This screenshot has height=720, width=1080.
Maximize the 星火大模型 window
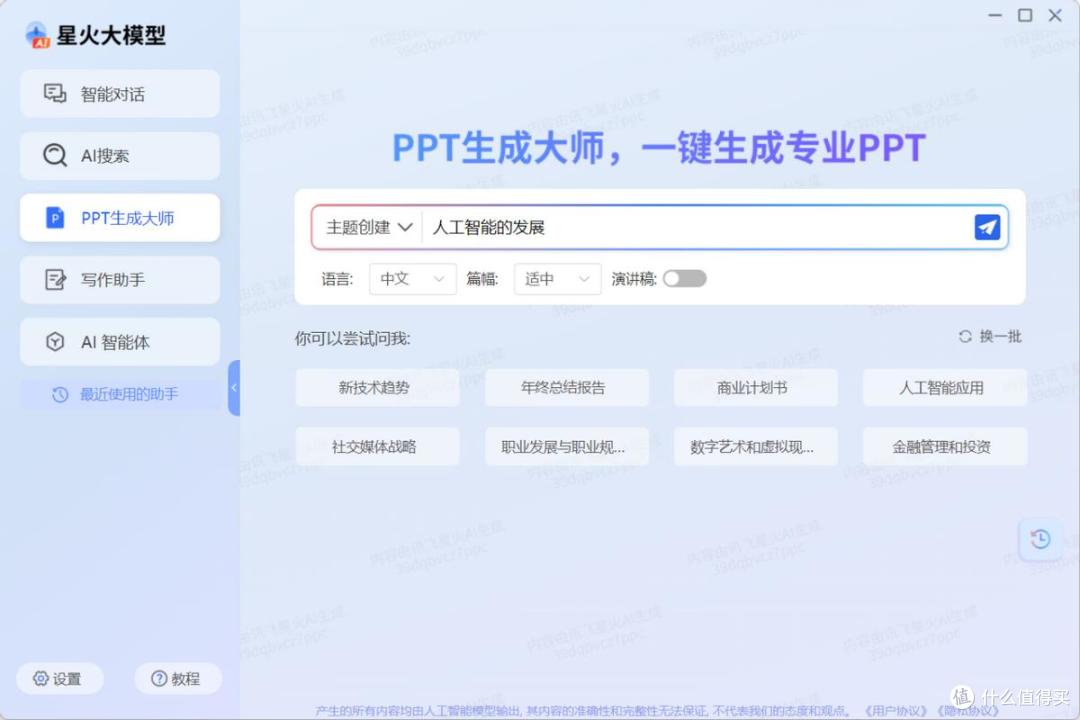coord(1025,15)
